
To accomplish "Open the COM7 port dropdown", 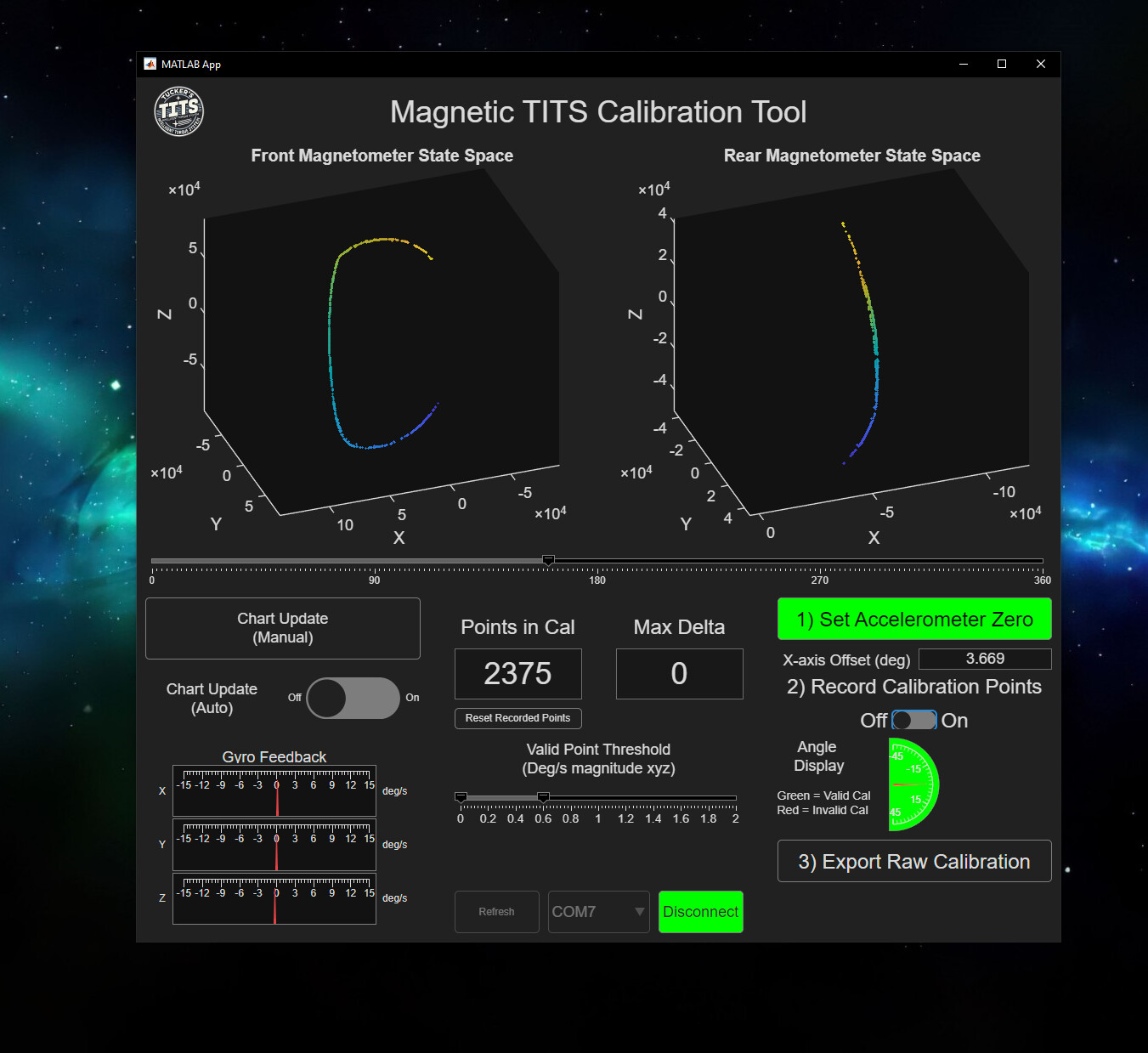I will pyautogui.click(x=598, y=912).
